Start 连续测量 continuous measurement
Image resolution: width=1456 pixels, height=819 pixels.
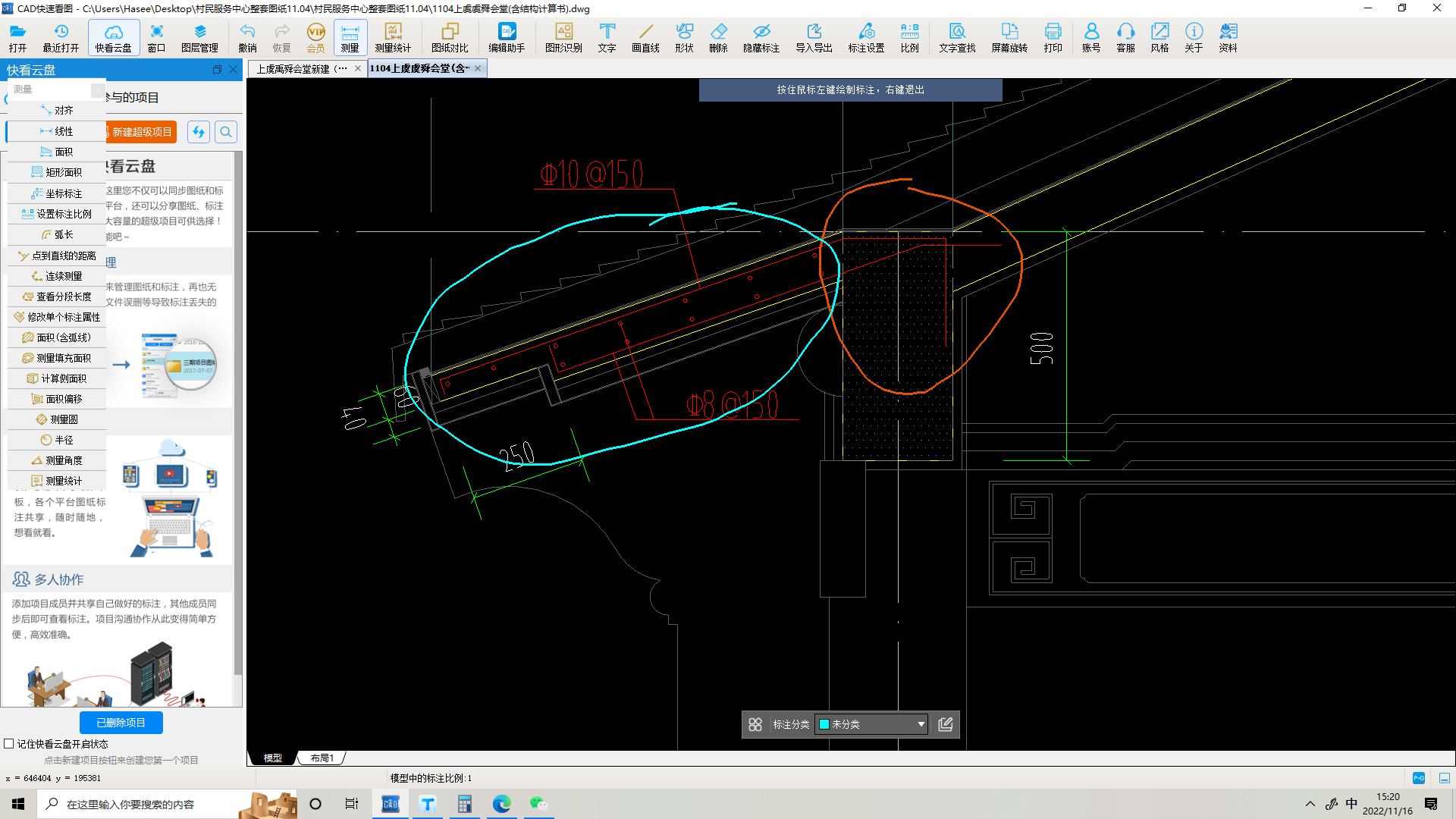pos(57,276)
